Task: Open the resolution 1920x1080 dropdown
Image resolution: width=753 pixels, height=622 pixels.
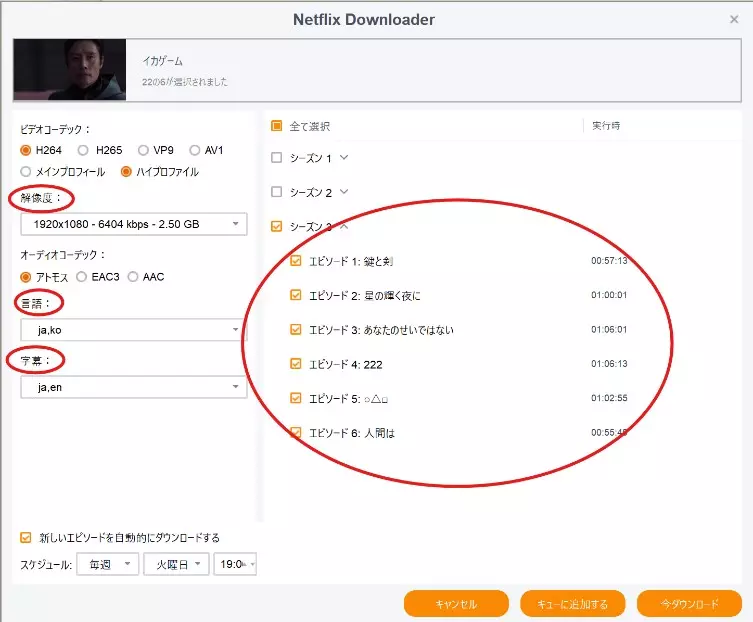Action: 134,224
